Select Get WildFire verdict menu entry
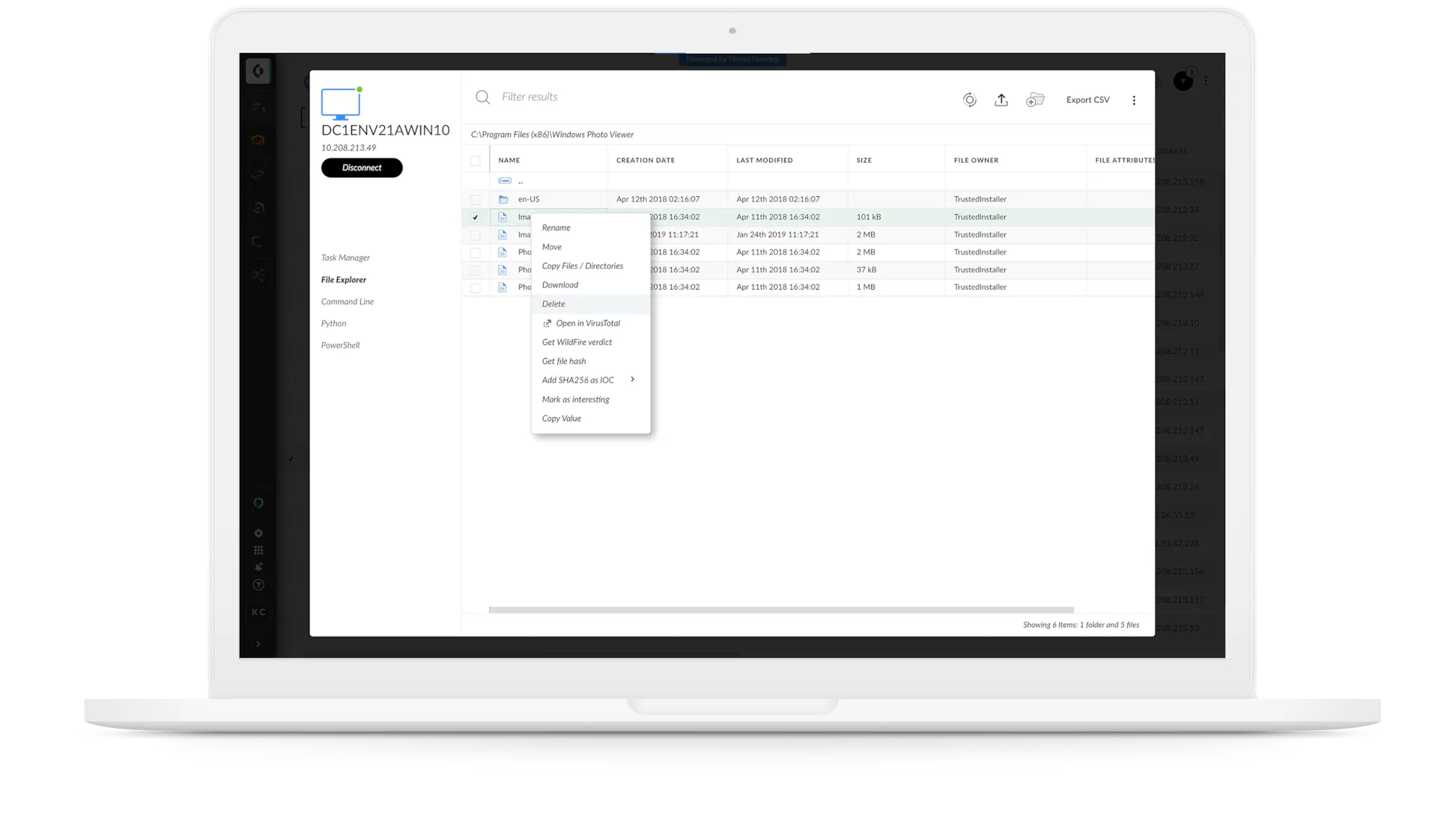This screenshot has height=840, width=1438. tap(577, 342)
